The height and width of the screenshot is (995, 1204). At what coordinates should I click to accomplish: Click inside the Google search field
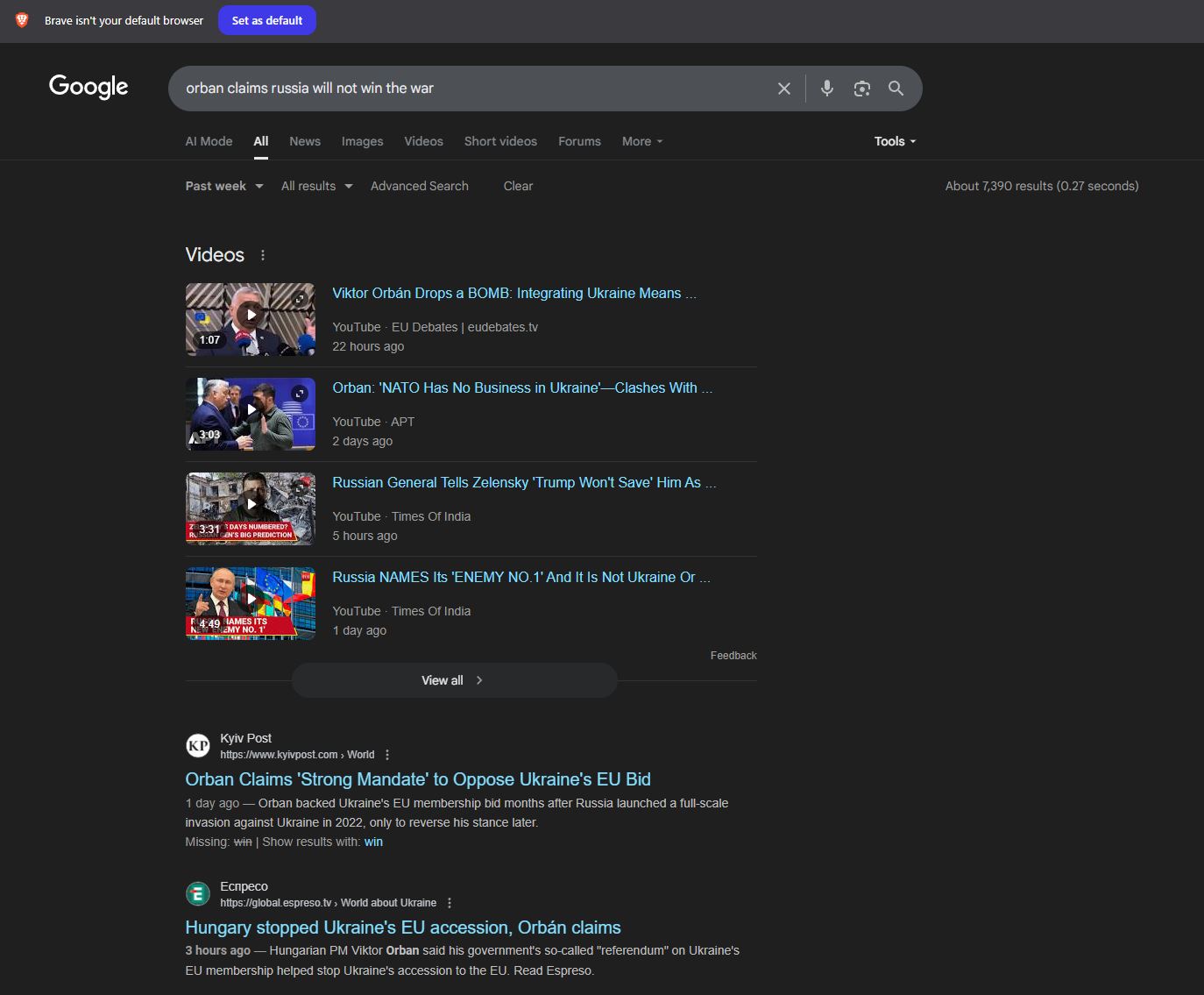473,89
